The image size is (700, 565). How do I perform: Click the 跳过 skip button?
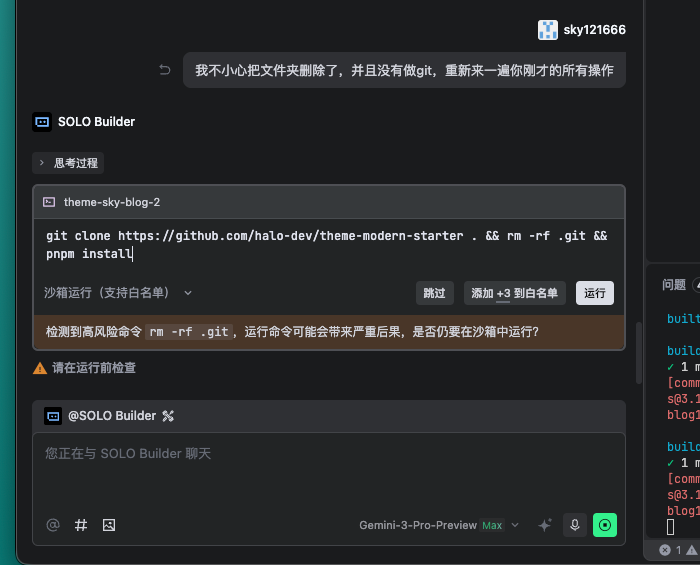tap(434, 293)
